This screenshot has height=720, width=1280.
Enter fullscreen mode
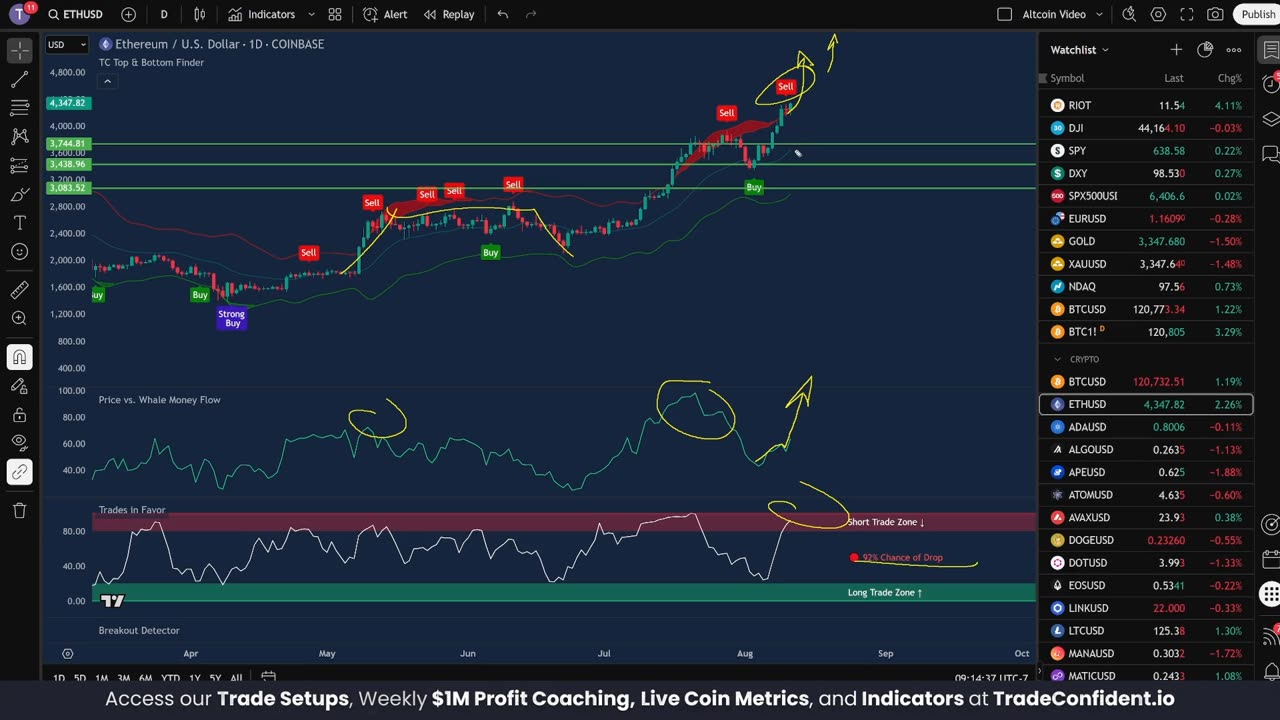[x=1187, y=14]
